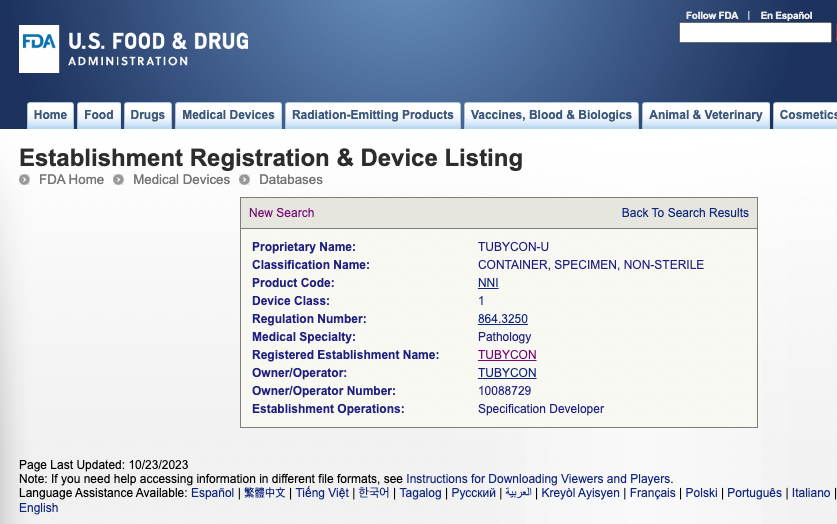The width and height of the screenshot is (837, 524).
Task: Open product code NNI link
Action: [488, 283]
